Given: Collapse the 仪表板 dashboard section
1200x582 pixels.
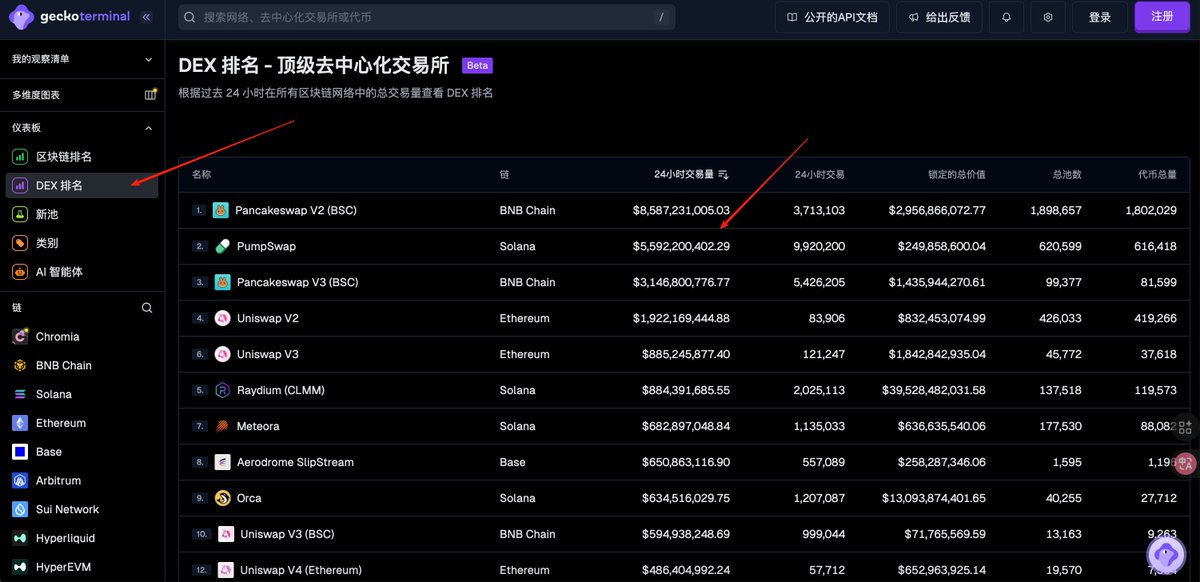Looking at the screenshot, I should coord(148,128).
